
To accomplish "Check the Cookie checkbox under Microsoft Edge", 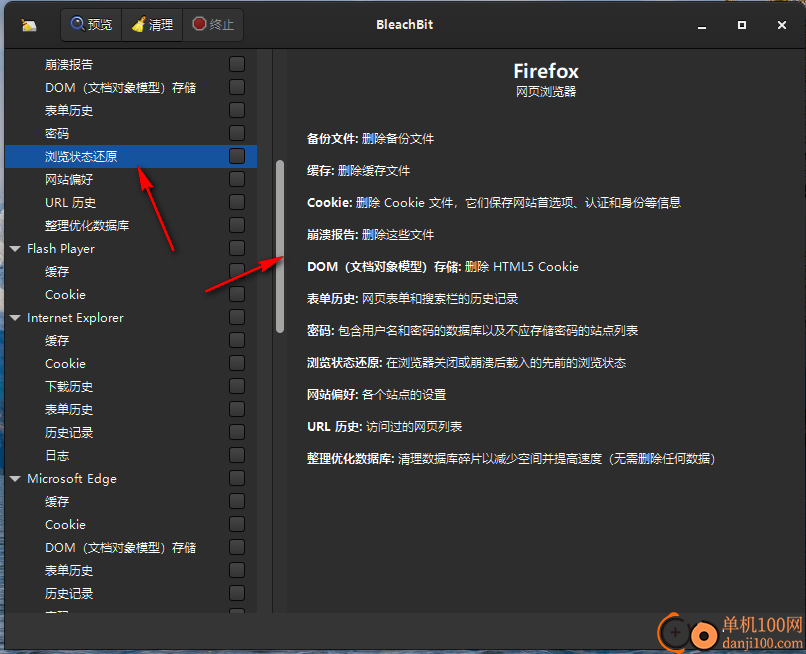I will [237, 523].
